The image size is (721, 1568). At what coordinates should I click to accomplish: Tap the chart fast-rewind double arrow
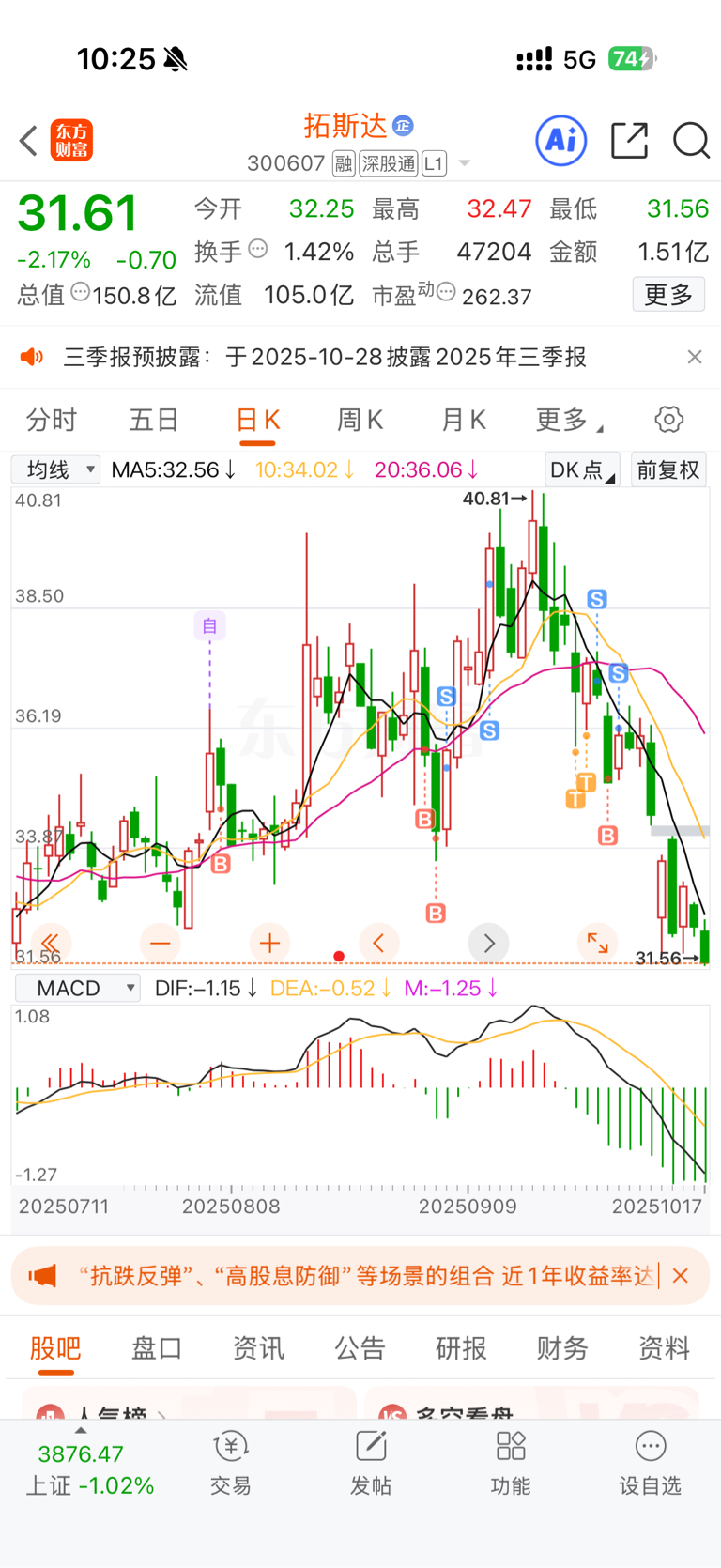pyautogui.click(x=50, y=943)
